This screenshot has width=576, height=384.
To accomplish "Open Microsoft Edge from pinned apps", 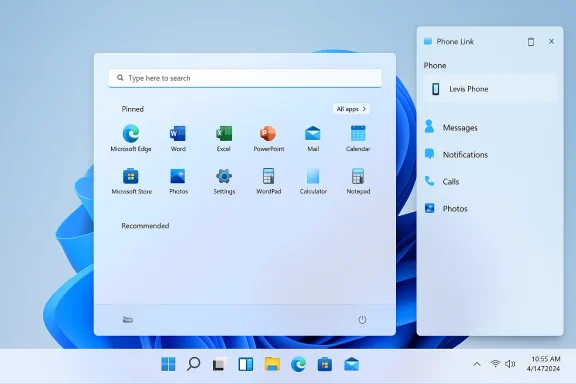I will [x=131, y=138].
